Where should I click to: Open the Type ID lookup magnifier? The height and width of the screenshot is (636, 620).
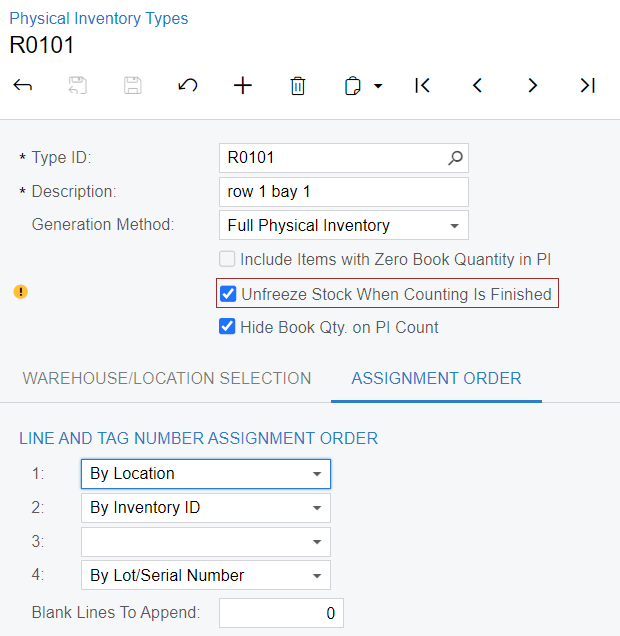pyautogui.click(x=455, y=158)
